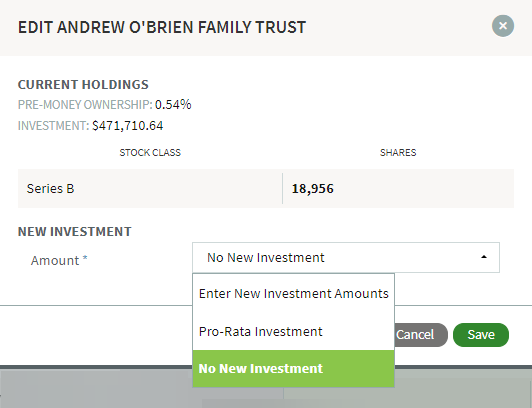The height and width of the screenshot is (408, 532).
Task: Click the Pre-Money Ownership label
Action: tap(85, 105)
